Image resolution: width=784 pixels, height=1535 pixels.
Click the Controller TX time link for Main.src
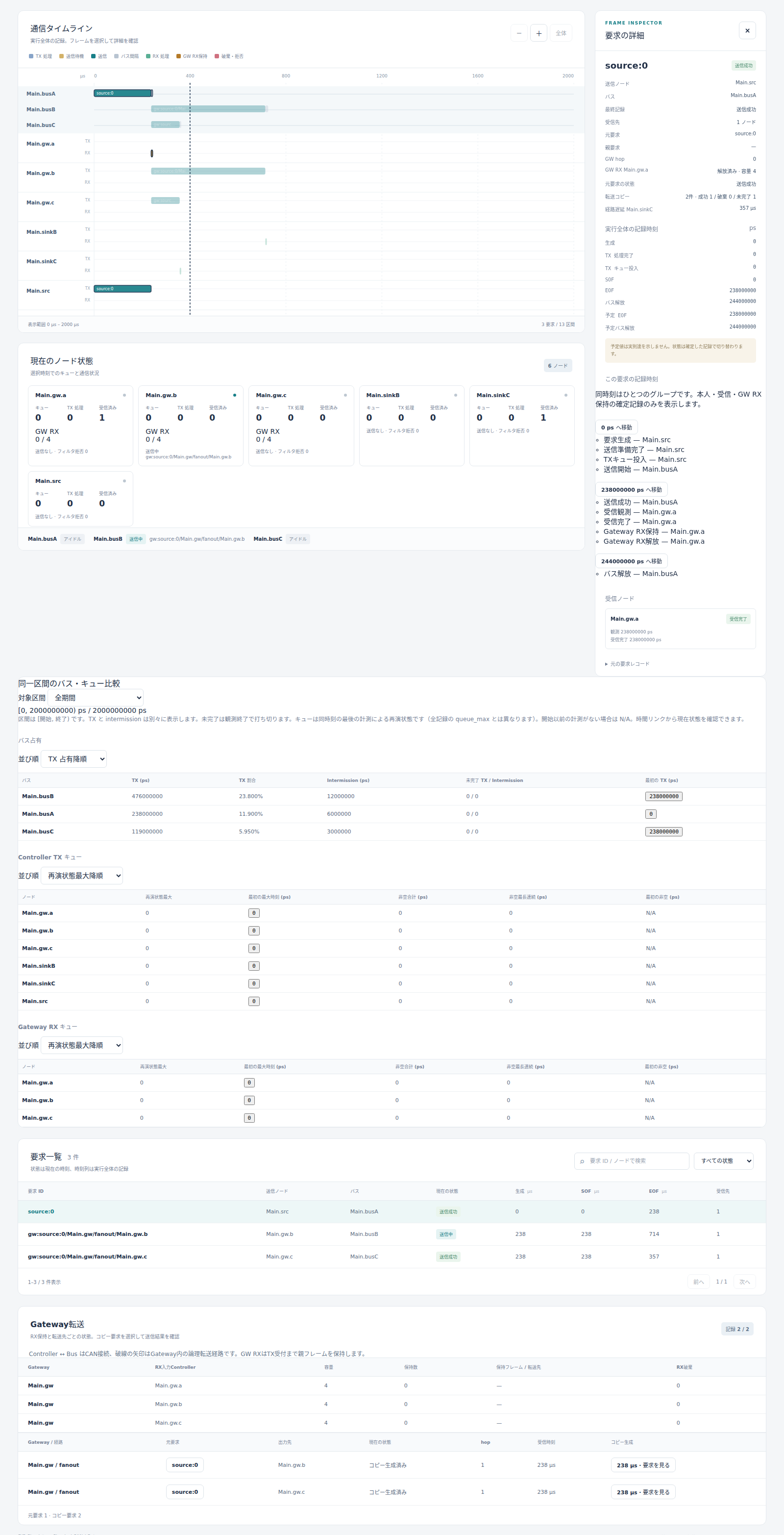click(254, 1001)
